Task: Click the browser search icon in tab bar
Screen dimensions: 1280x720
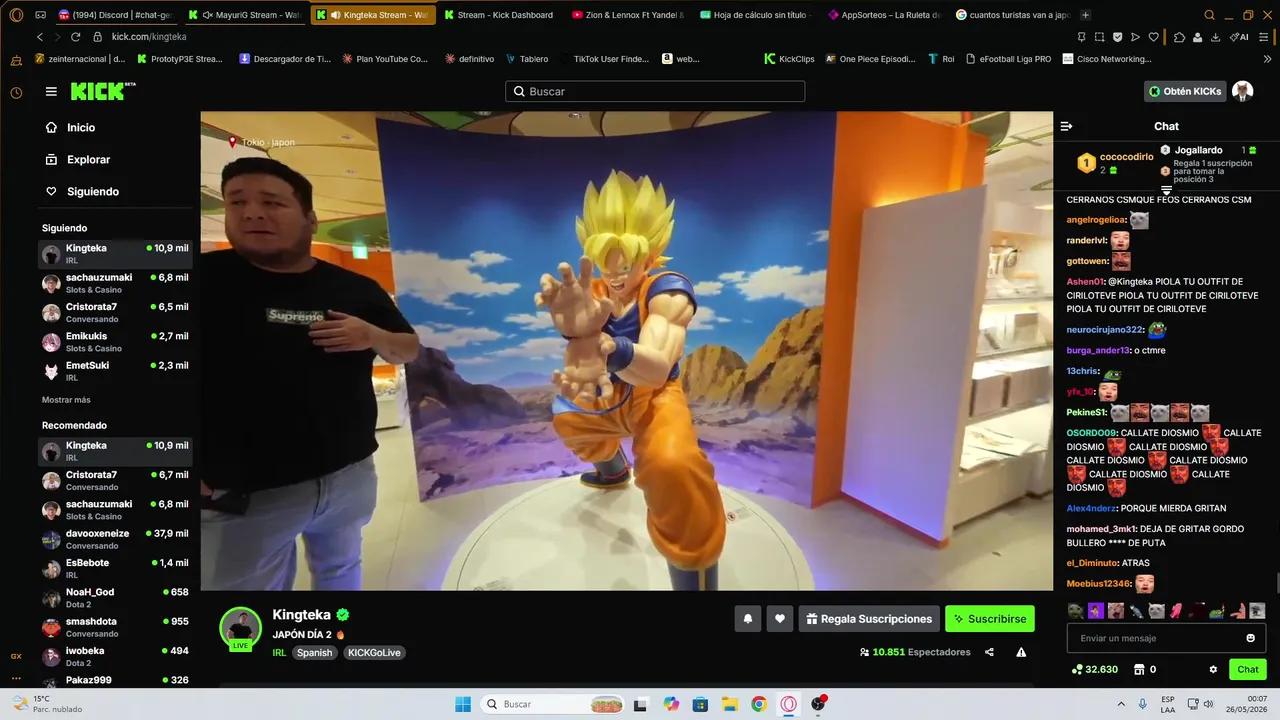Action: point(1209,15)
